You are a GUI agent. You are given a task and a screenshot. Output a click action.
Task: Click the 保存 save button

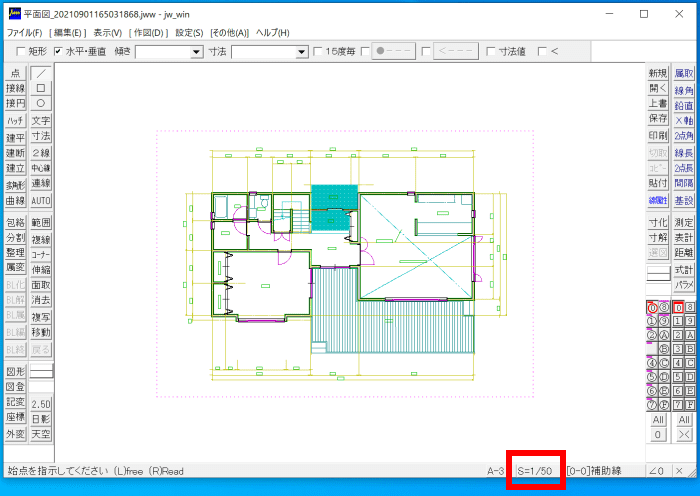[658, 118]
